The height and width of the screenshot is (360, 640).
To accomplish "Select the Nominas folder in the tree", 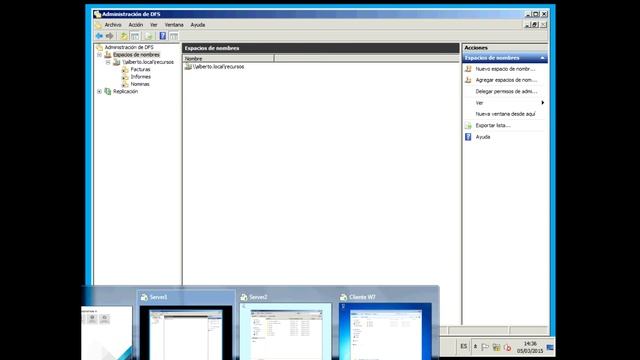I will (140, 84).
